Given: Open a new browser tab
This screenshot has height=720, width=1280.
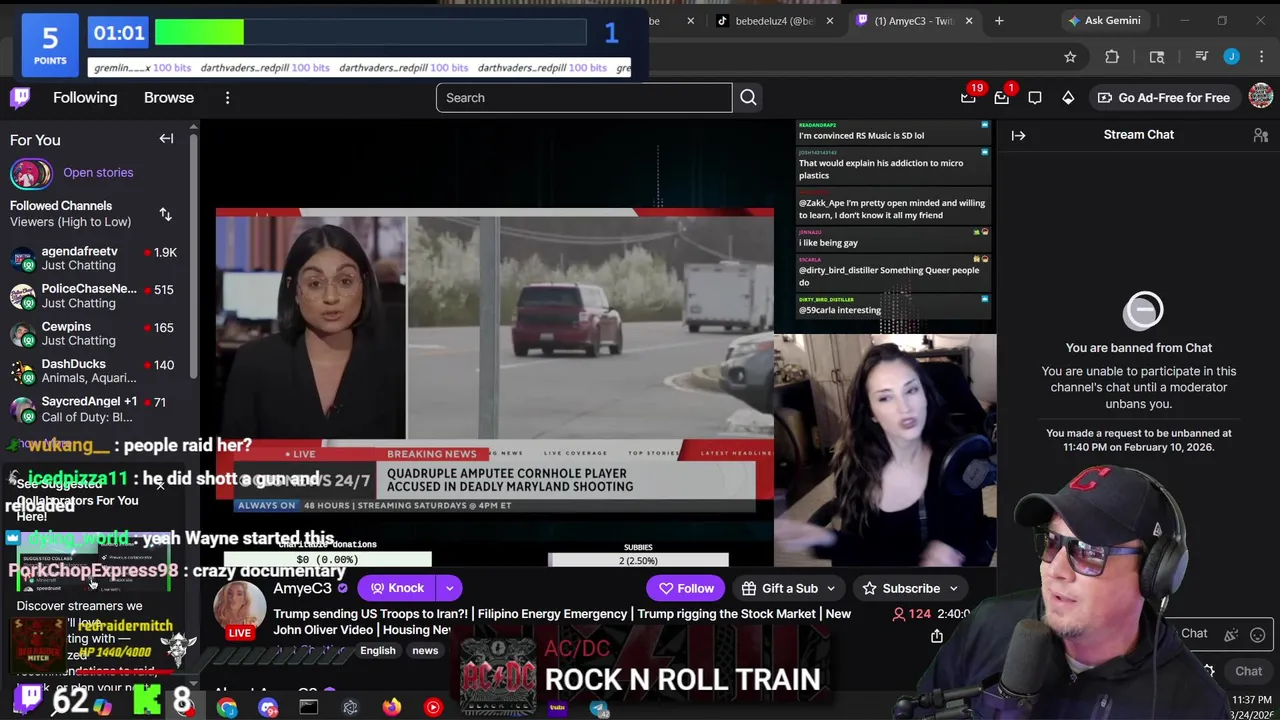Looking at the screenshot, I should point(999,21).
